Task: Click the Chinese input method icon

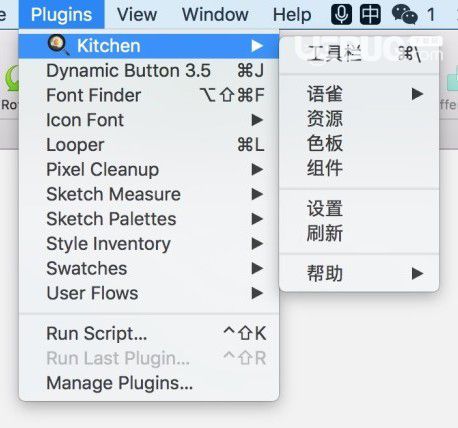Action: [370, 14]
